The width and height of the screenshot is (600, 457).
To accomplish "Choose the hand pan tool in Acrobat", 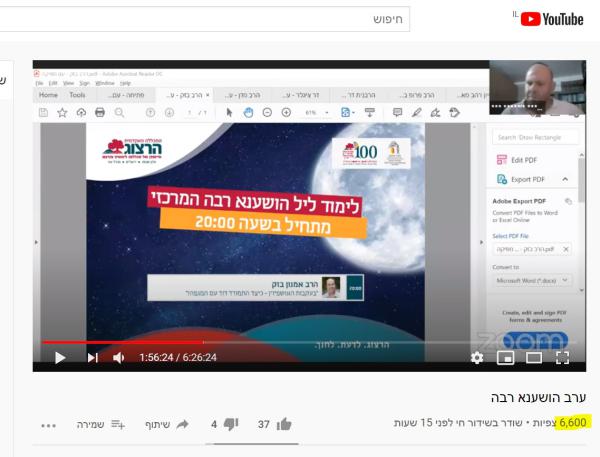I will [x=248, y=113].
